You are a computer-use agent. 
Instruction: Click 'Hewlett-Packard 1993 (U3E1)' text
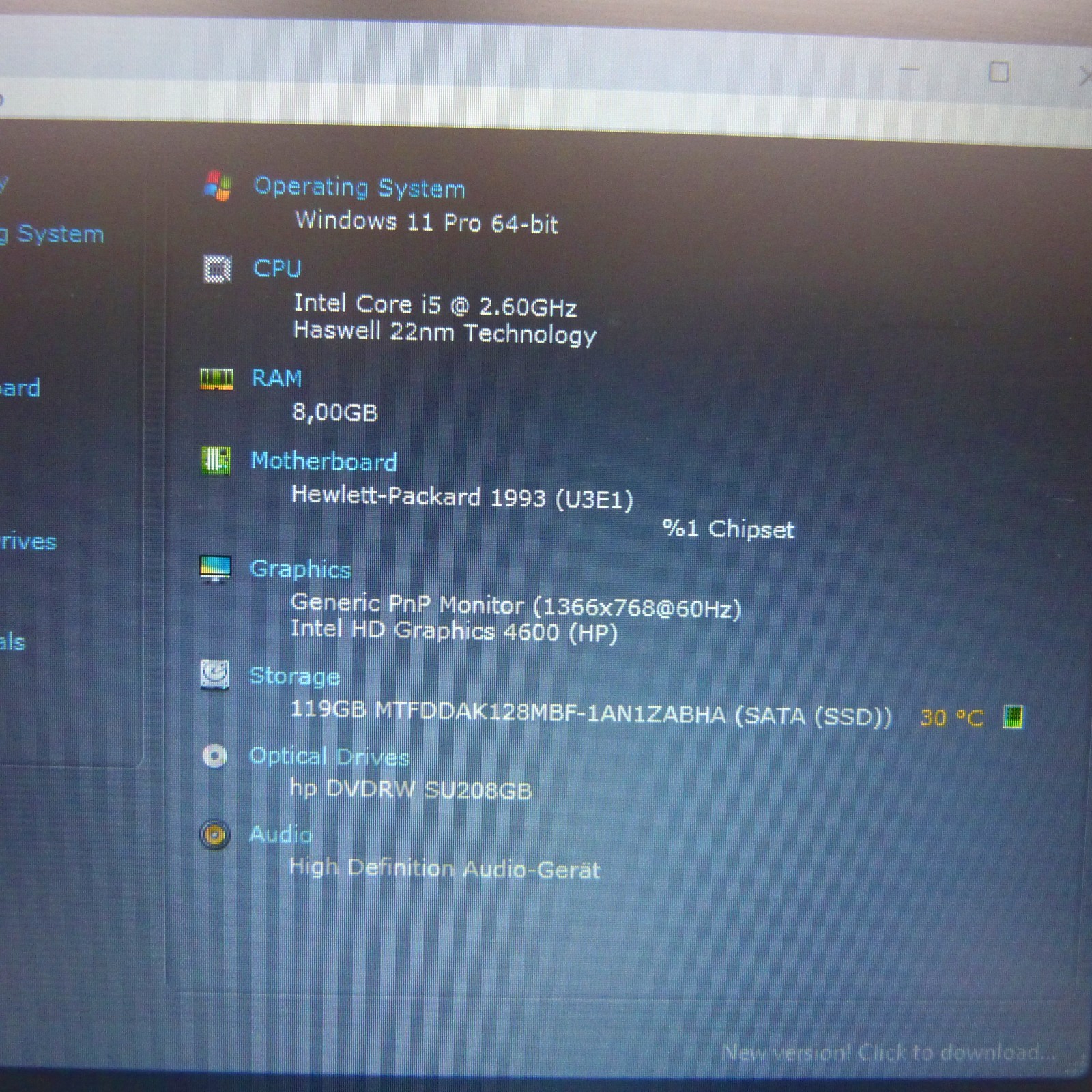(x=462, y=498)
